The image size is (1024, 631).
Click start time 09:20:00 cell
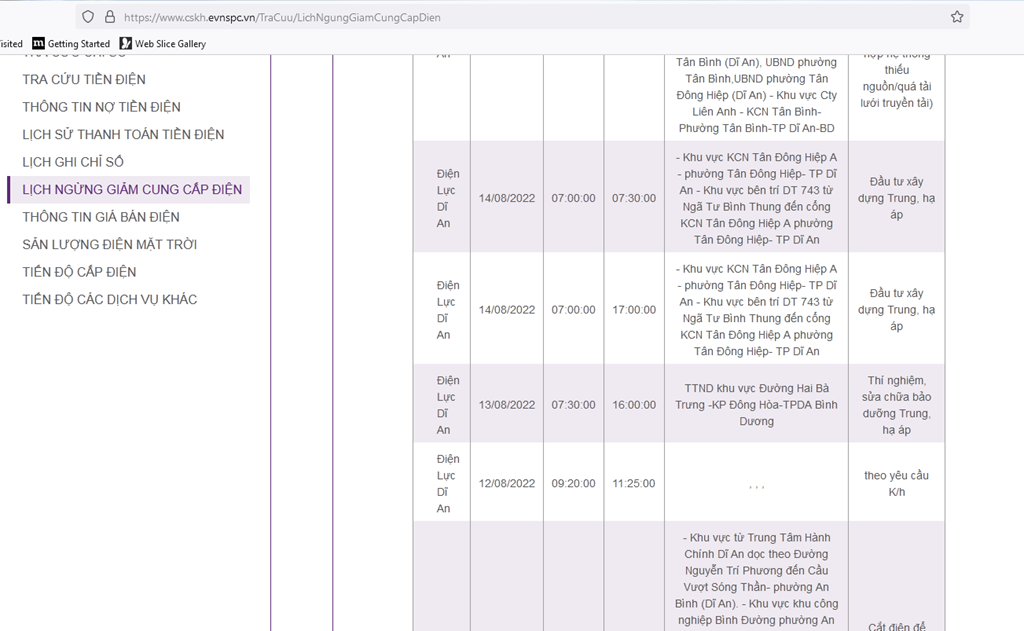573,483
